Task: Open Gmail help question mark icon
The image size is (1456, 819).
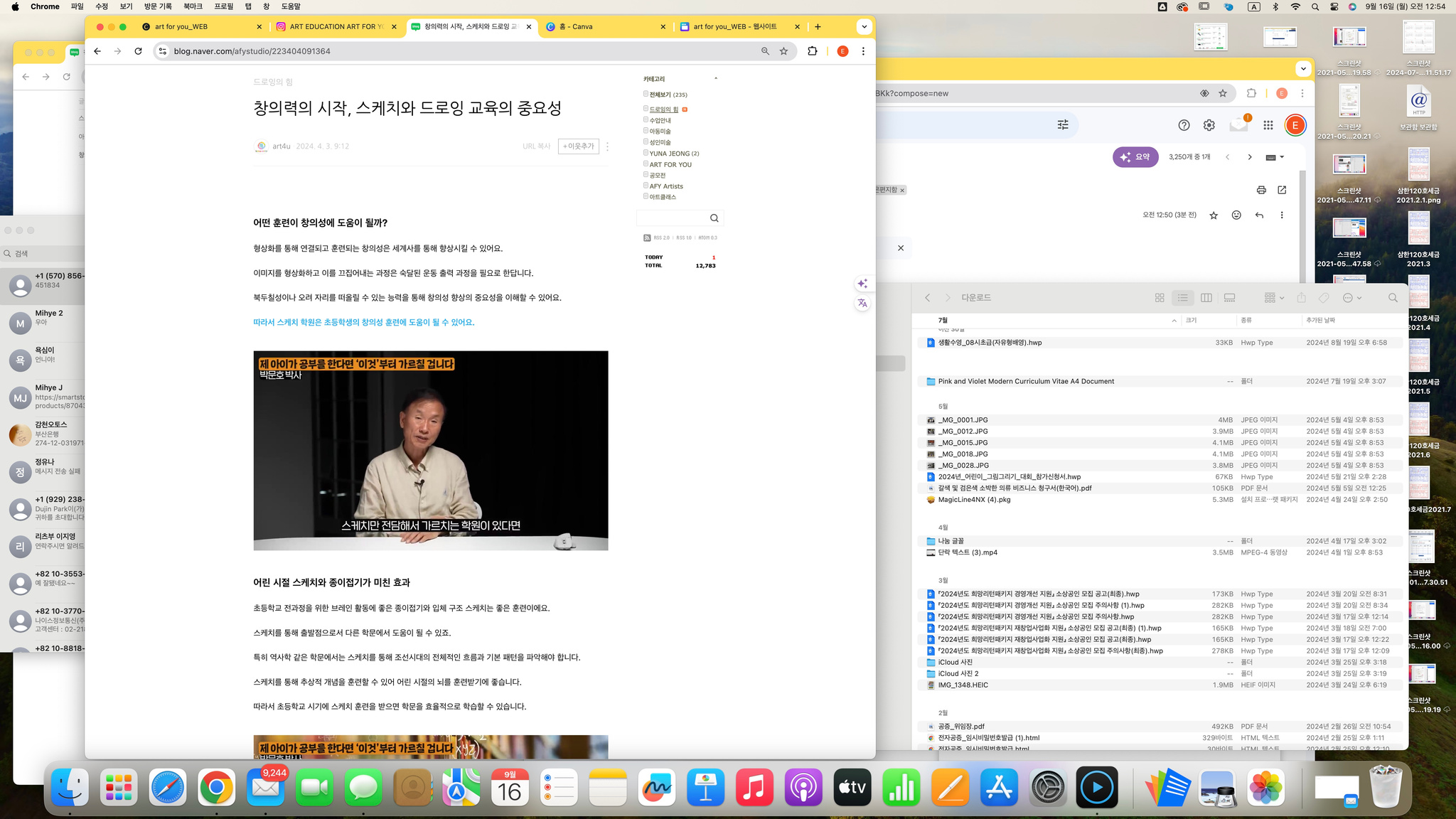Action: click(x=1184, y=125)
